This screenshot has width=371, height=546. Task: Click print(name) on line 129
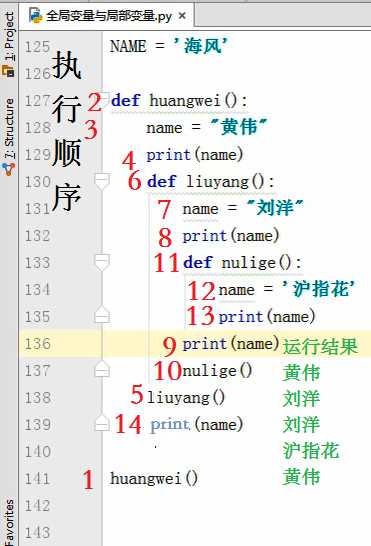point(194,155)
